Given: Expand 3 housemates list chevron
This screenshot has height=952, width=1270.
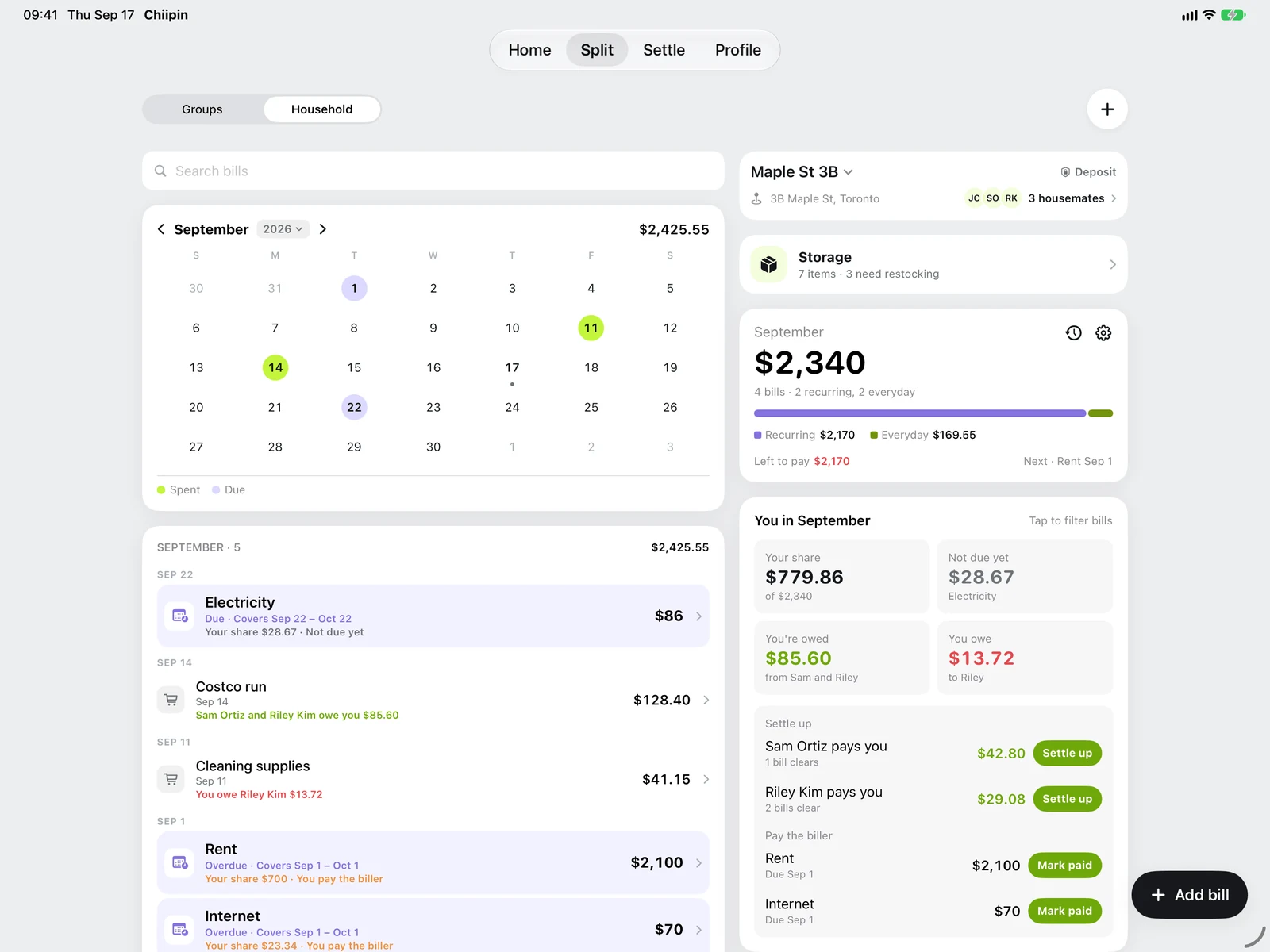Looking at the screenshot, I should pyautogui.click(x=1114, y=198).
